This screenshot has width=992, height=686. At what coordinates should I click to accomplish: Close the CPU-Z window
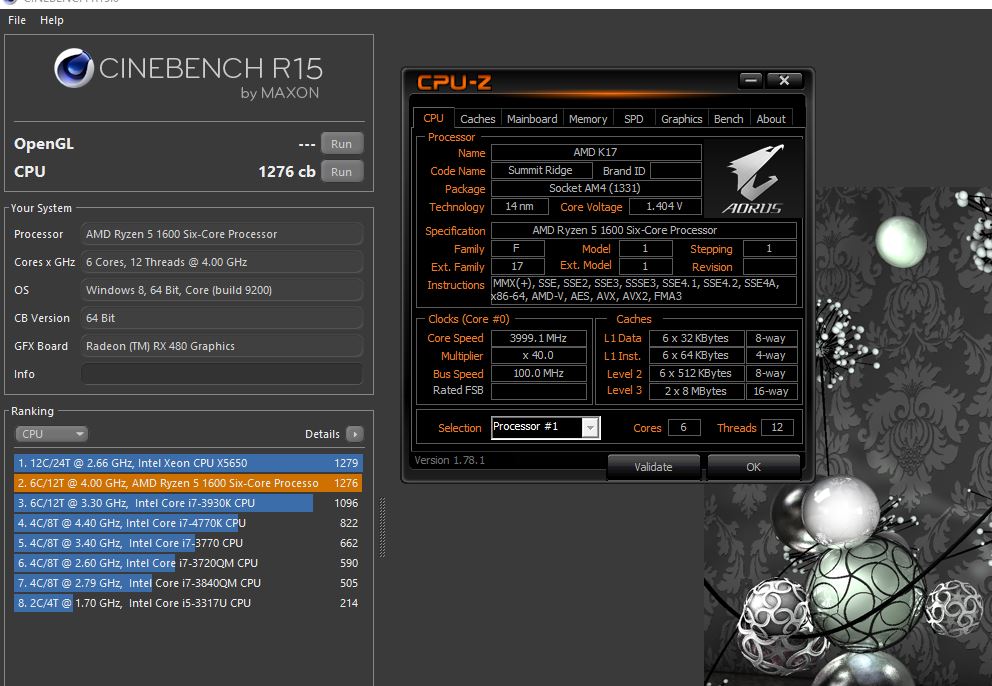coord(784,81)
